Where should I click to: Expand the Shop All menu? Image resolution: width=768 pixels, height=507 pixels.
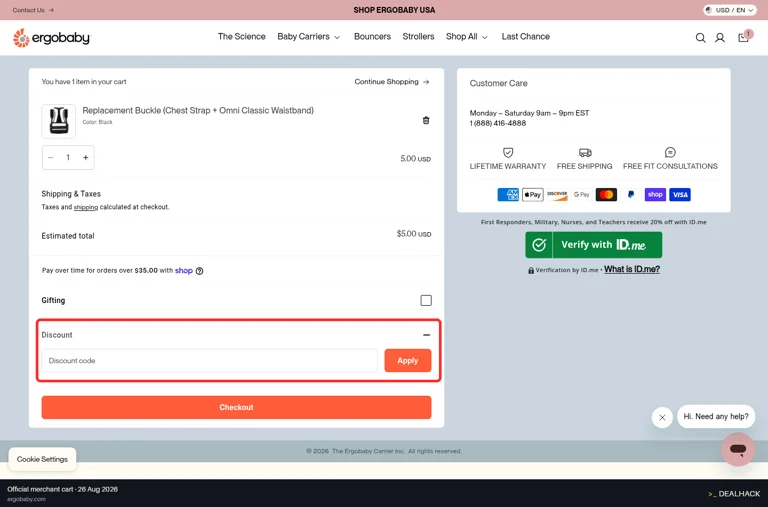tap(467, 37)
